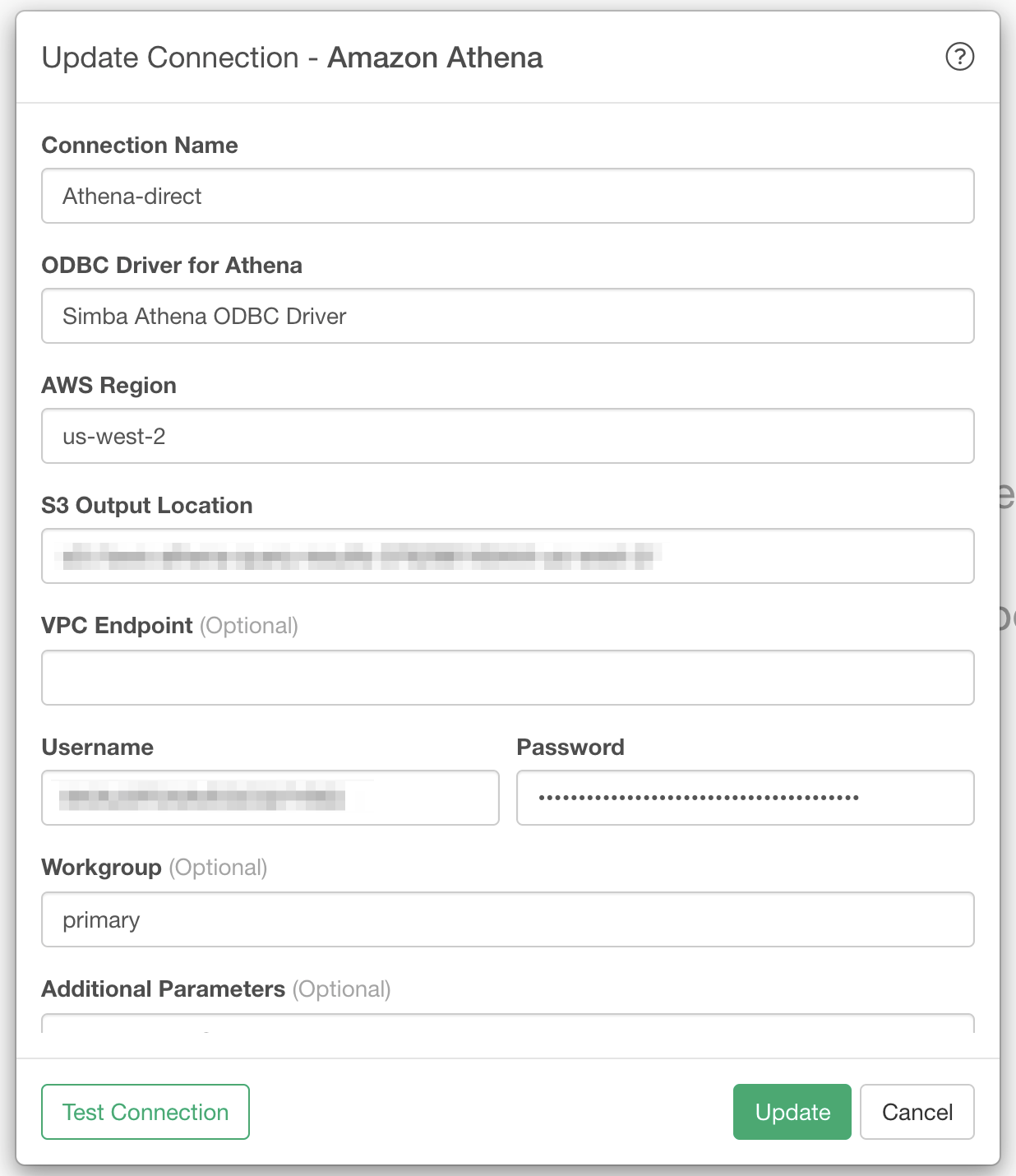Open the help question mark icon
The image size is (1016, 1176).
[x=959, y=57]
